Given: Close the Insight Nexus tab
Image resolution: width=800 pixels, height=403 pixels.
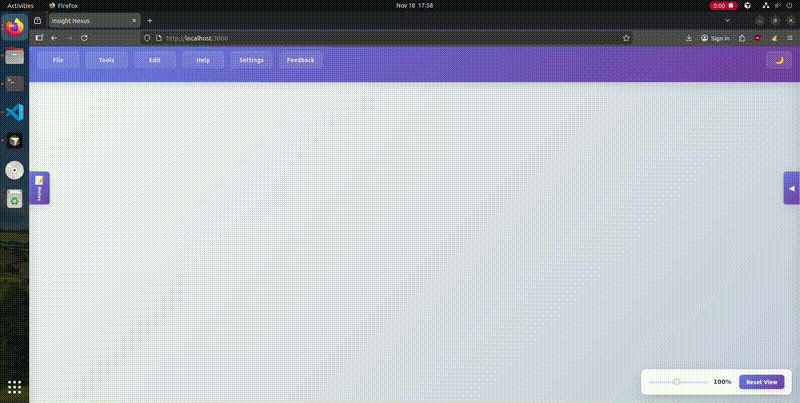Looking at the screenshot, I should (134, 21).
